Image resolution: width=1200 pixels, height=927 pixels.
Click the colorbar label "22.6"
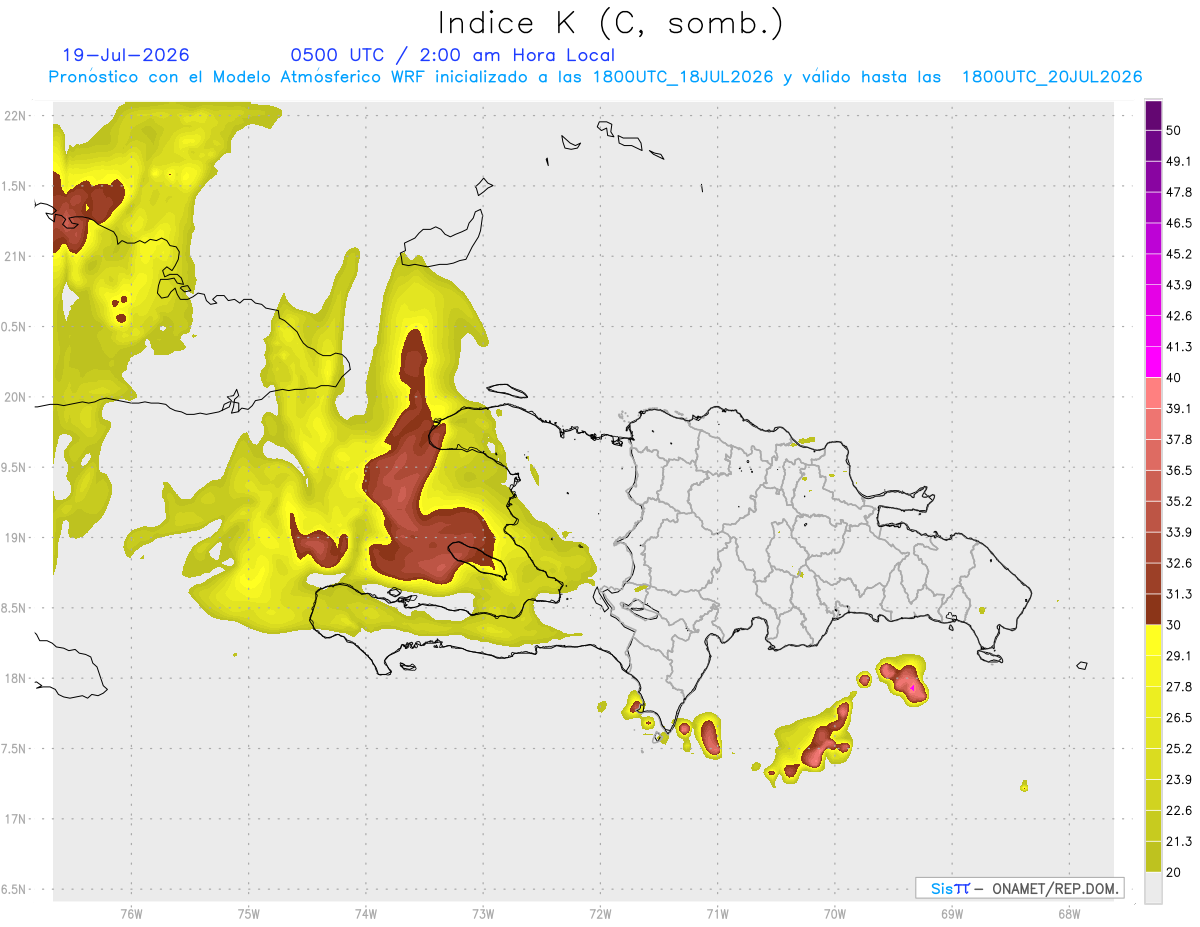coord(1179,811)
